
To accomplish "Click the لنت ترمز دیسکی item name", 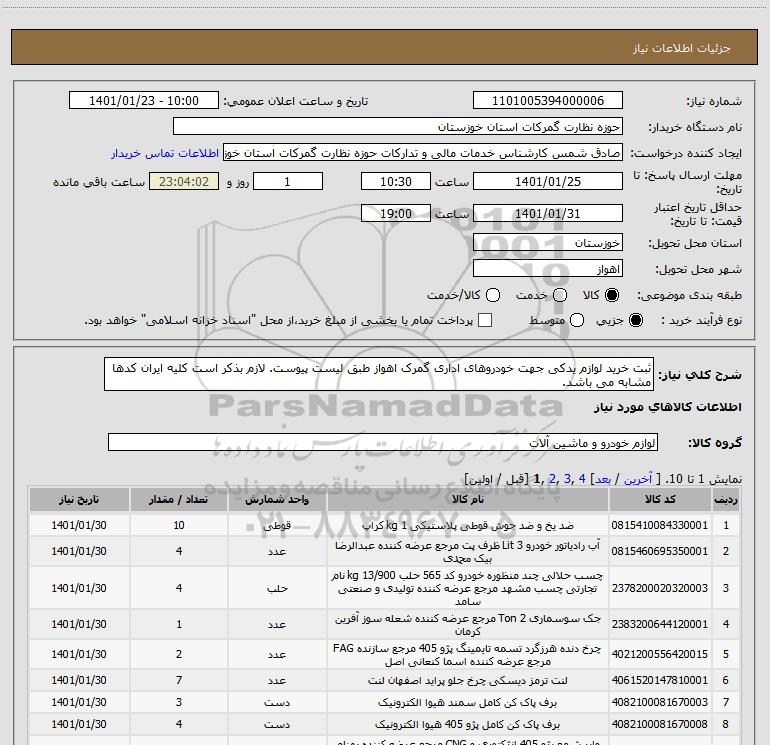I will tap(468, 680).
